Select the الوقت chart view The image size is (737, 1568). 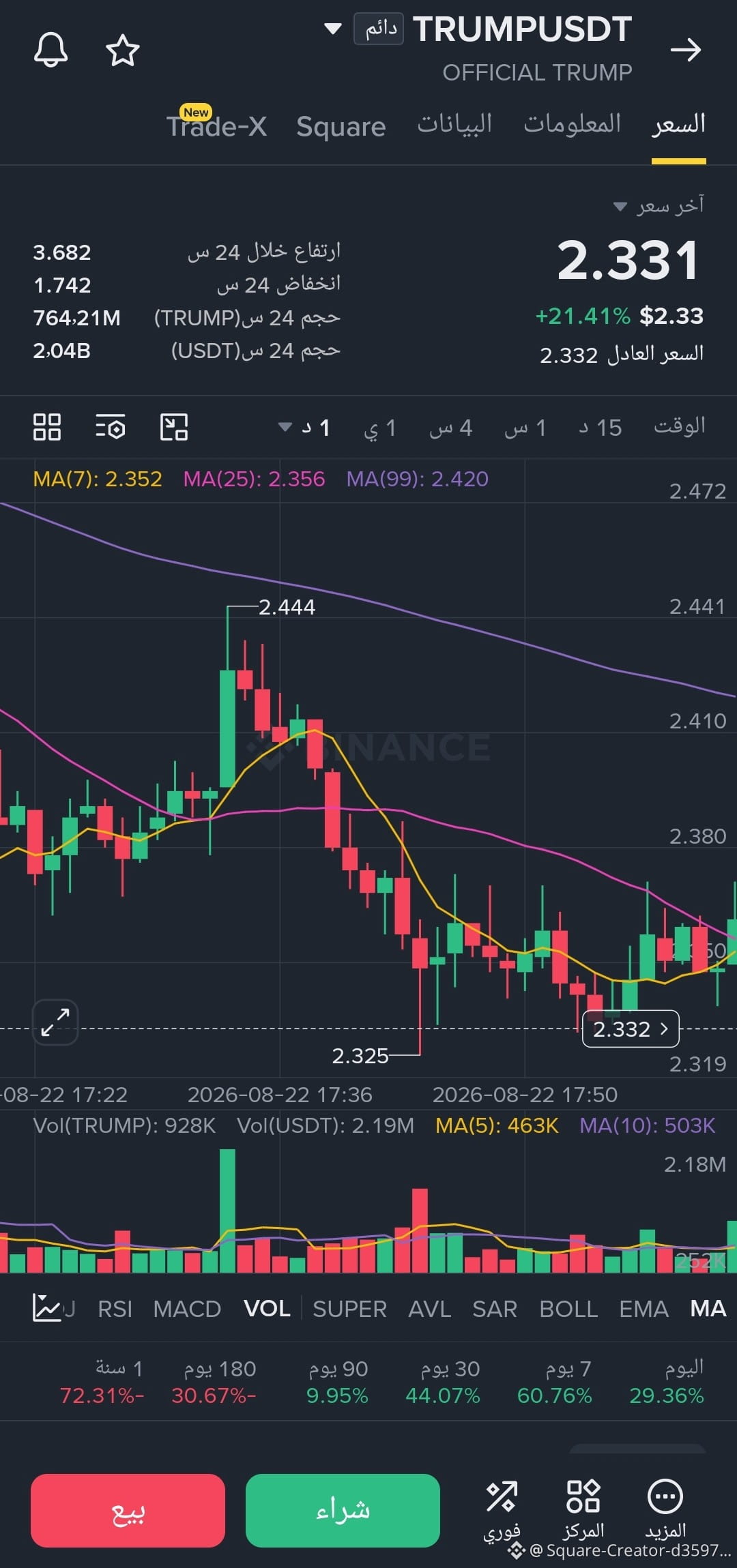(679, 426)
